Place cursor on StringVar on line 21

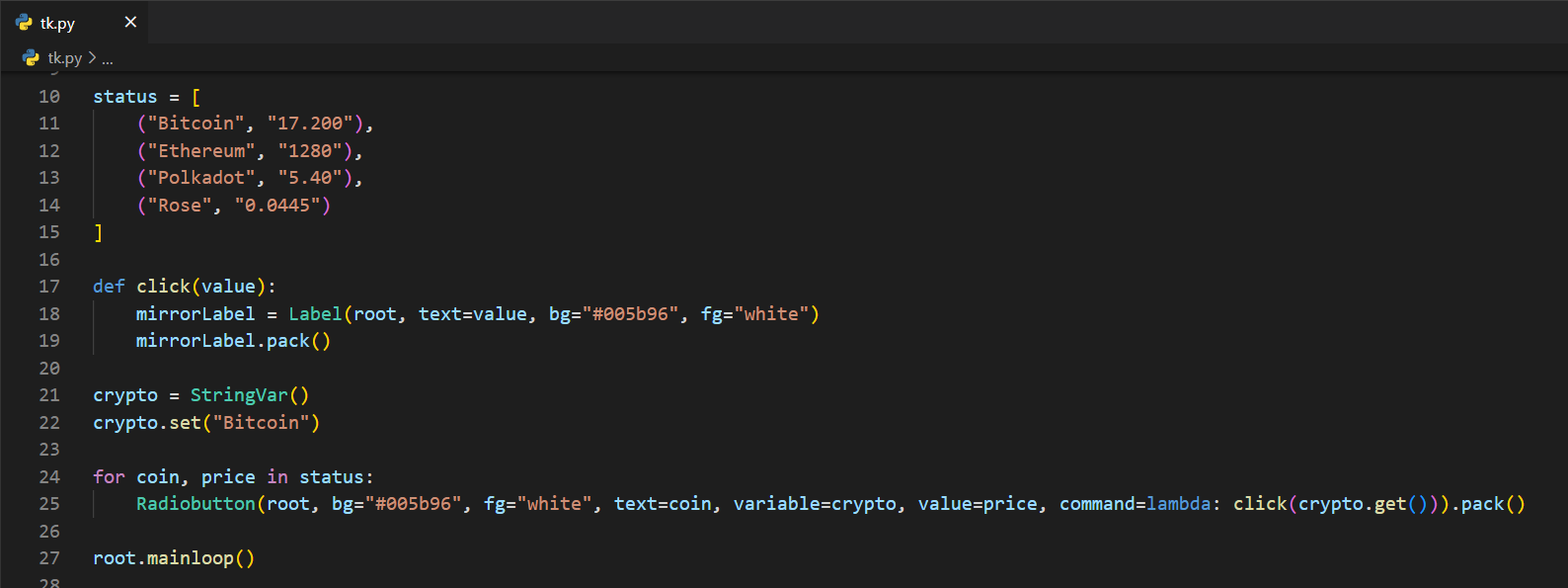[x=239, y=395]
